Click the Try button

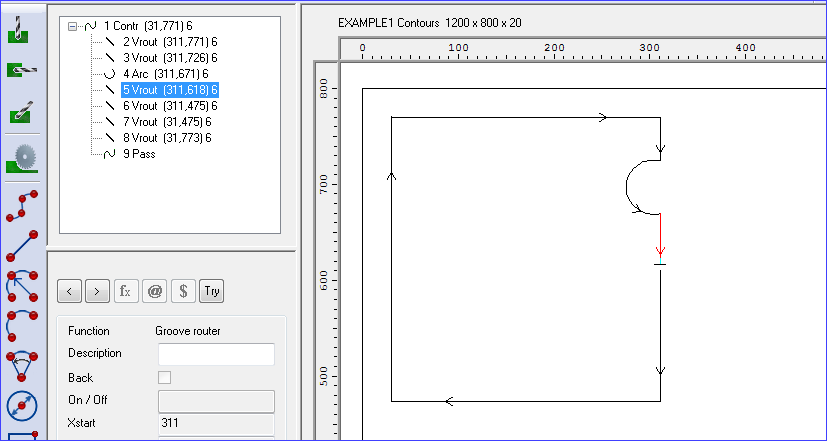(x=211, y=291)
